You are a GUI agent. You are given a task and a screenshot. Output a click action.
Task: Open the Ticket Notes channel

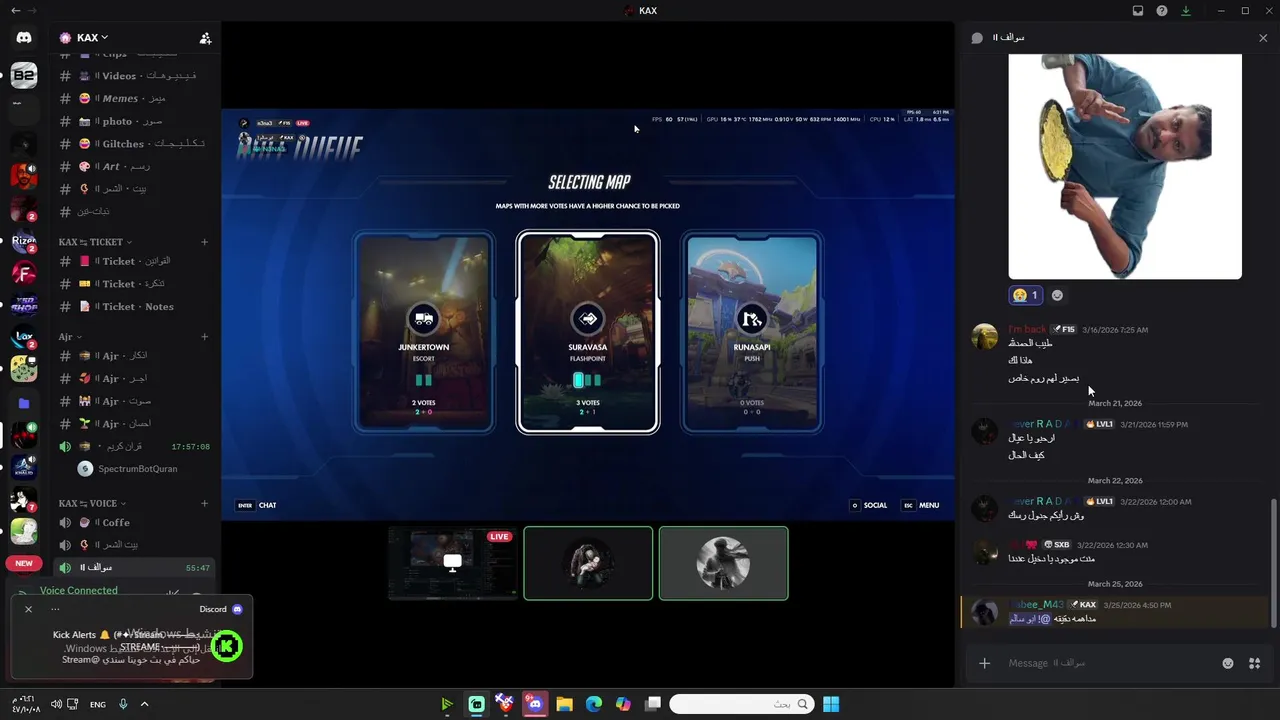click(135, 306)
